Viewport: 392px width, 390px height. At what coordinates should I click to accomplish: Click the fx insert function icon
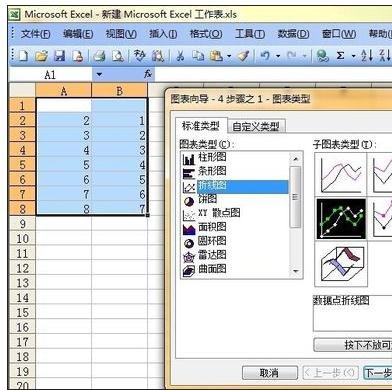(x=148, y=74)
